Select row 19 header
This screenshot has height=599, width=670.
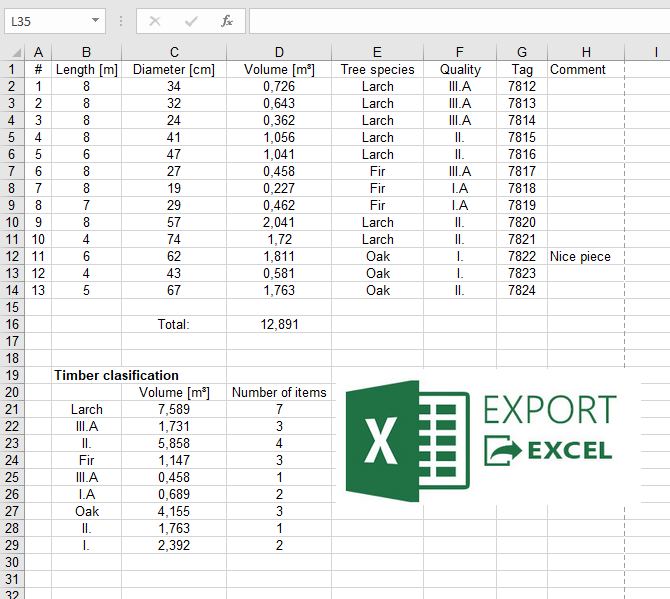coord(12,375)
